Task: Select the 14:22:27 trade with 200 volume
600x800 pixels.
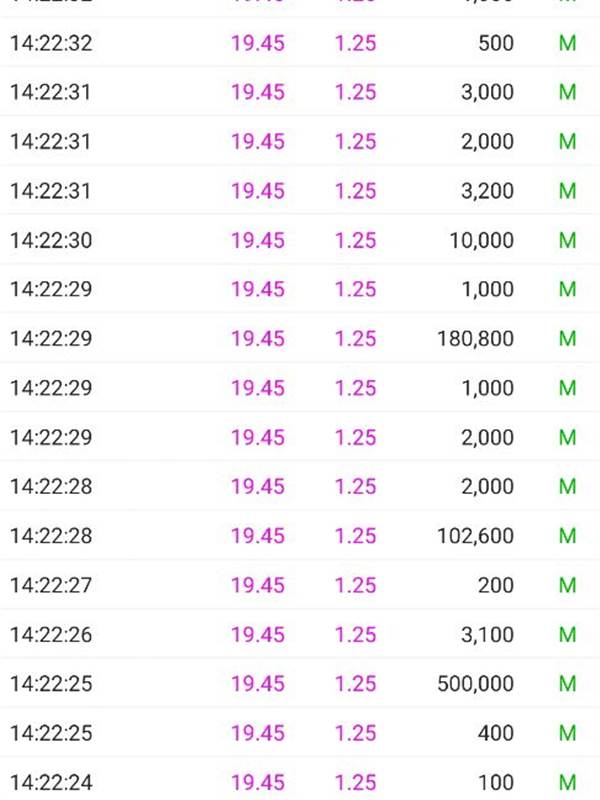Action: pos(300,585)
